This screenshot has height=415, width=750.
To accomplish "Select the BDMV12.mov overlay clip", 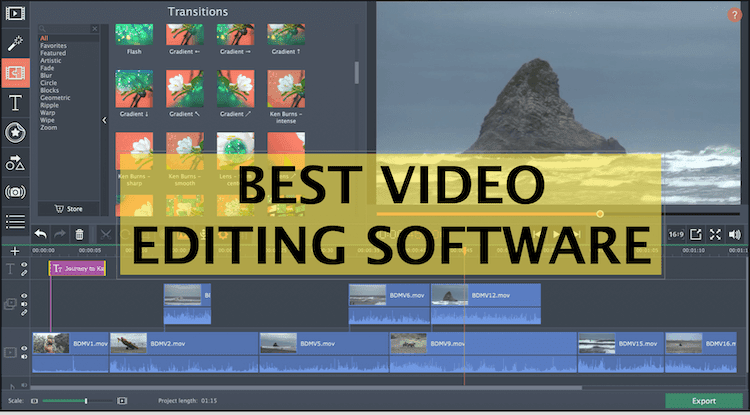I will (486, 304).
